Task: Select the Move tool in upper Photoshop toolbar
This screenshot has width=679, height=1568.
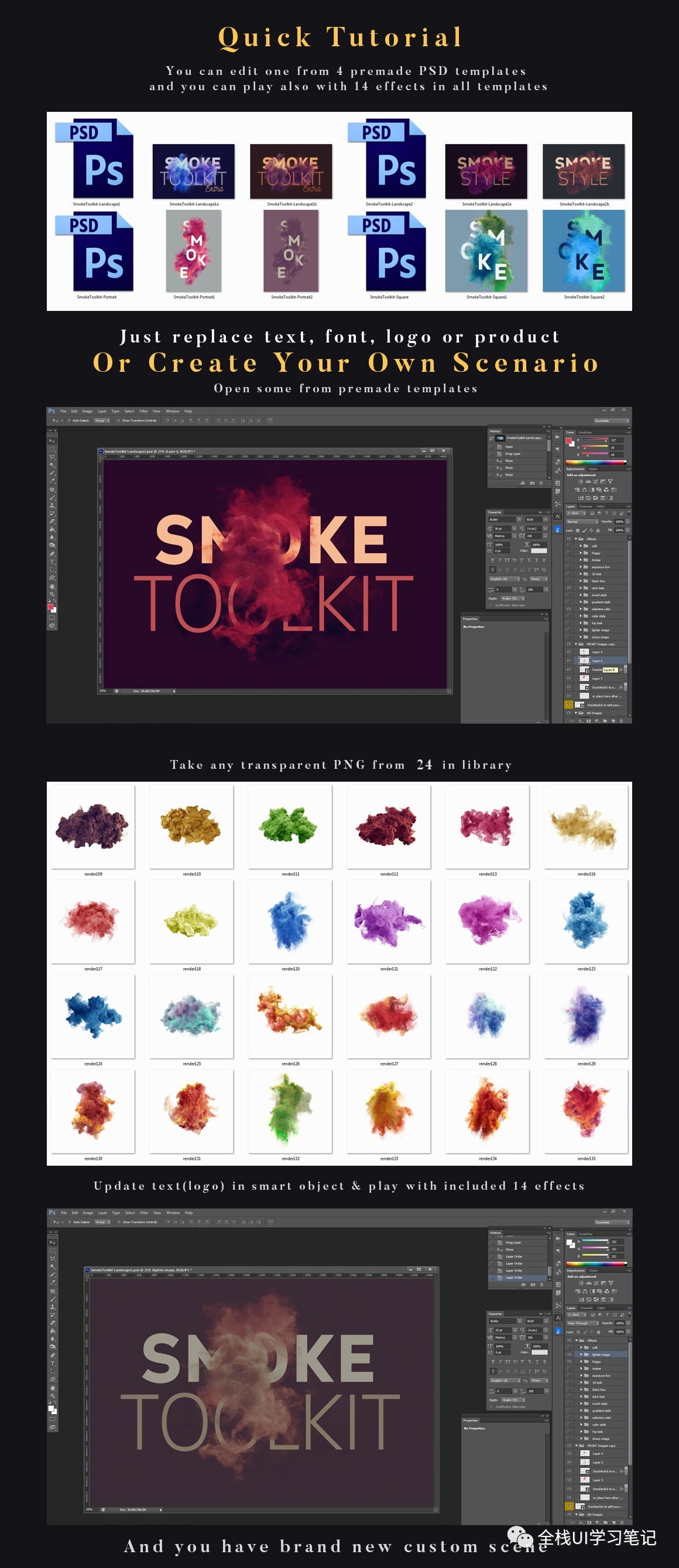Action: point(53,441)
